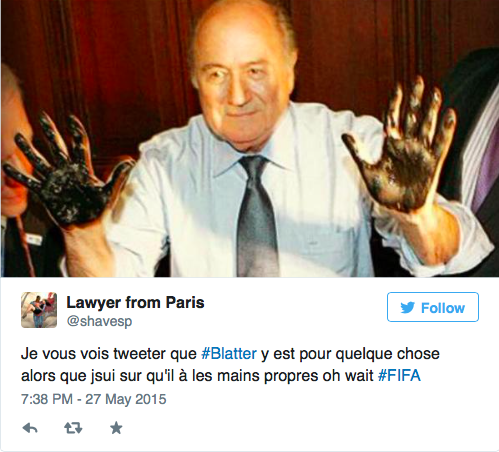The height and width of the screenshot is (452, 499).
Task: Open the @shavesp profile avatar
Action: [x=39, y=310]
